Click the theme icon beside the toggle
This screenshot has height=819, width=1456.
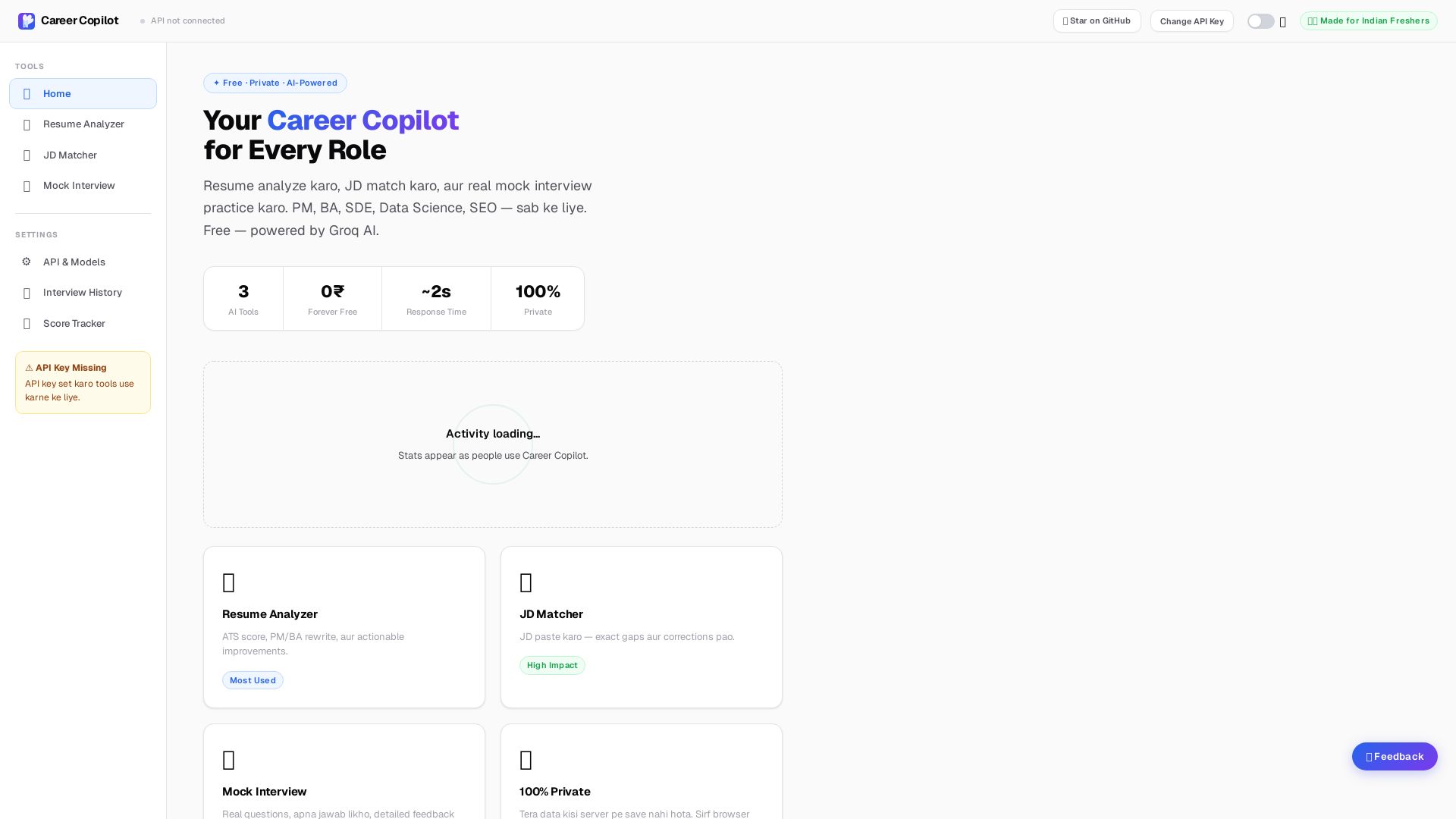click(x=1282, y=22)
